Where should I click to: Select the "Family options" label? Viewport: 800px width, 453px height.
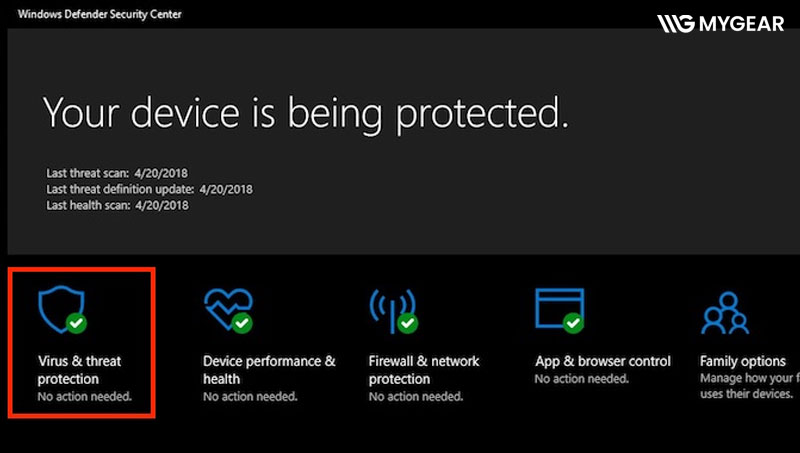(x=742, y=361)
